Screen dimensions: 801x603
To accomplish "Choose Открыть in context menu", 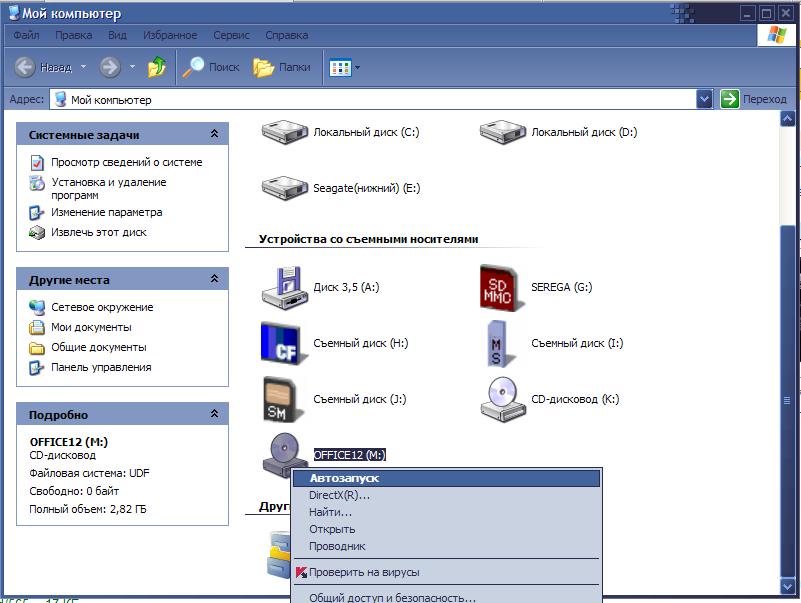I will (447, 529).
